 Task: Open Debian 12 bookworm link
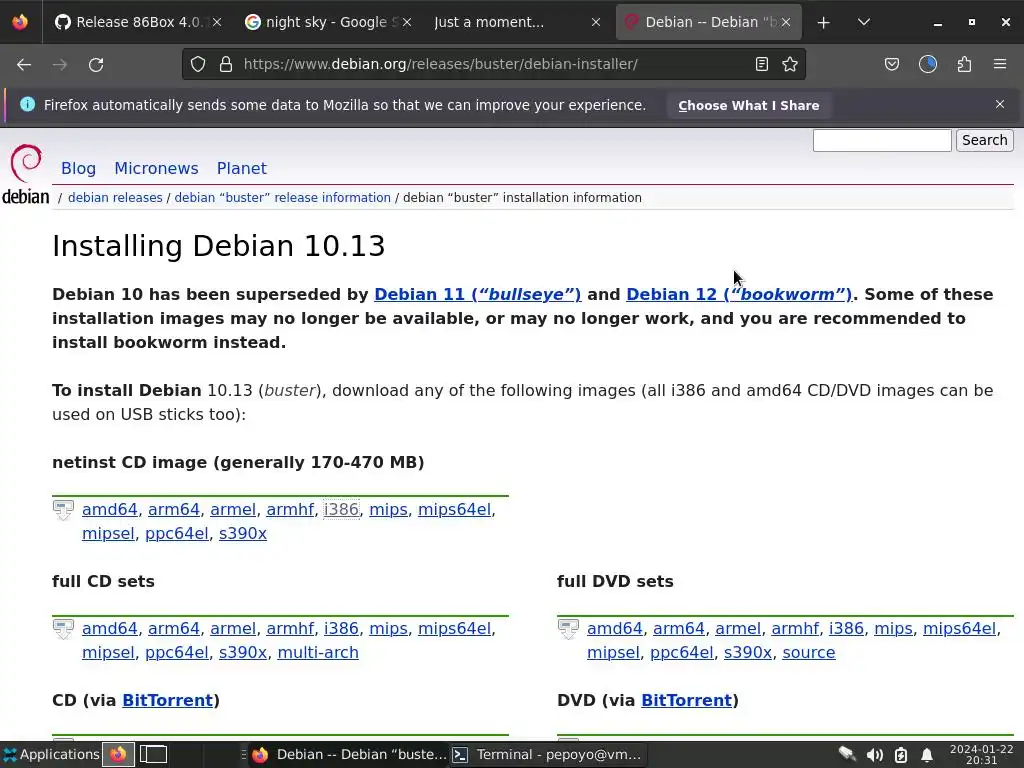[739, 294]
